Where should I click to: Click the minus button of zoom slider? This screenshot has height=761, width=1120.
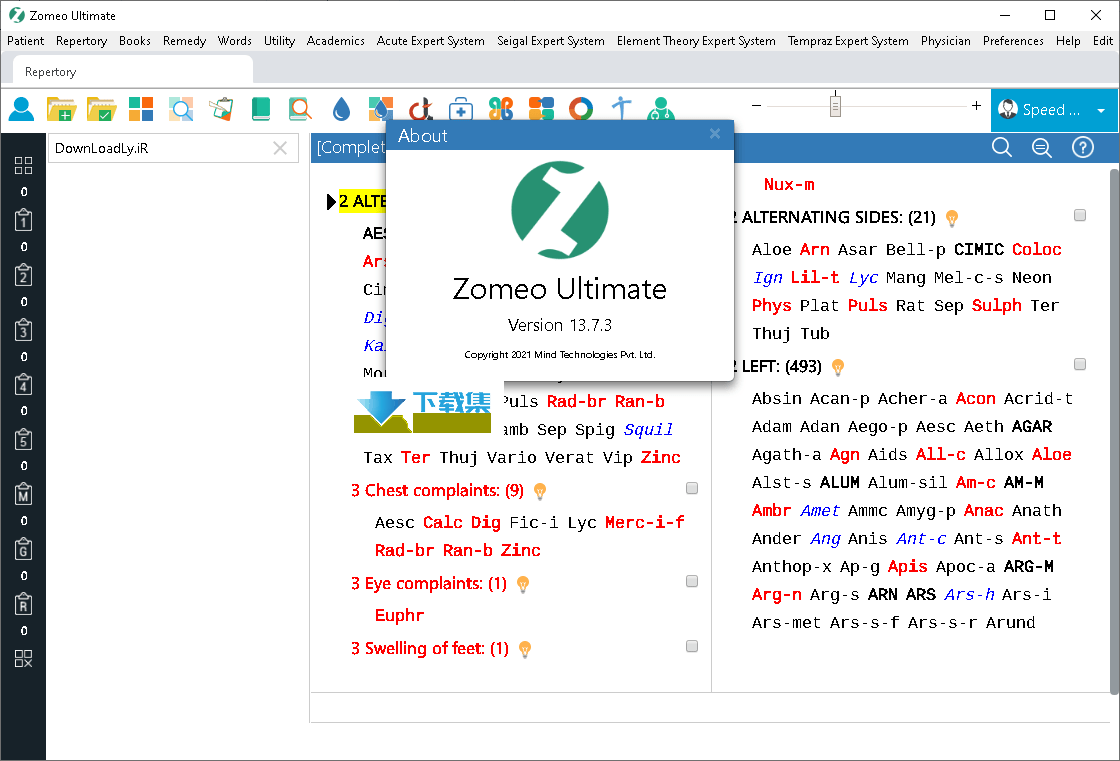click(756, 106)
